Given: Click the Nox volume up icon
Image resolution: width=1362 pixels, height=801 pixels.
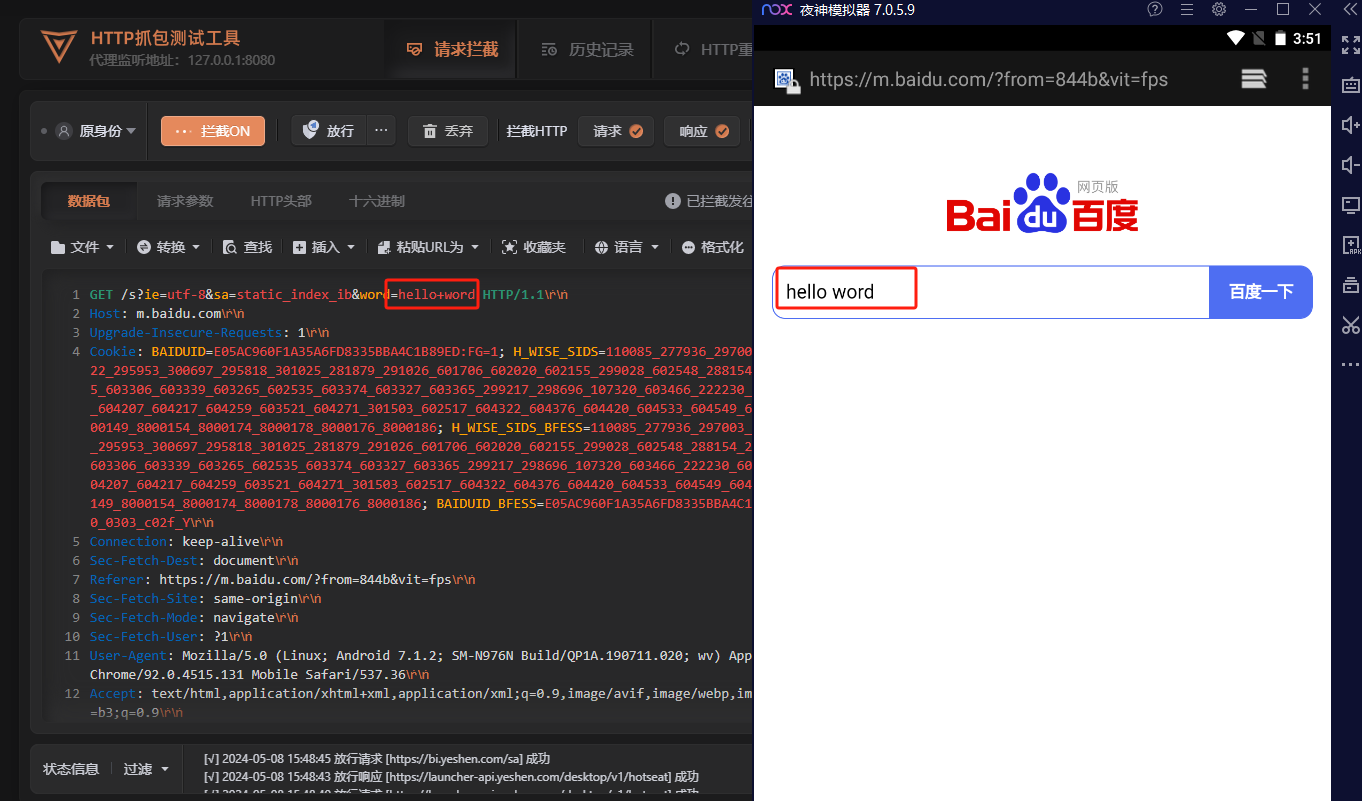Looking at the screenshot, I should point(1350,125).
